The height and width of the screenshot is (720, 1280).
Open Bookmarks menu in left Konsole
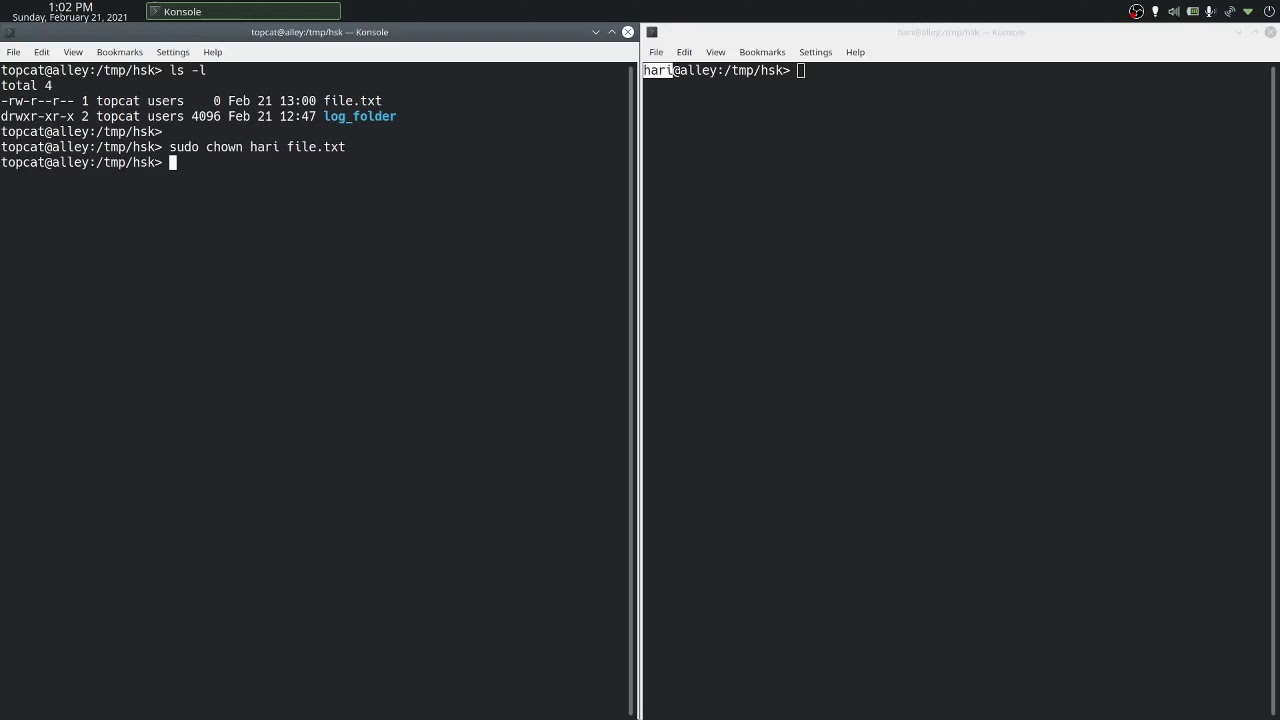pyautogui.click(x=120, y=52)
